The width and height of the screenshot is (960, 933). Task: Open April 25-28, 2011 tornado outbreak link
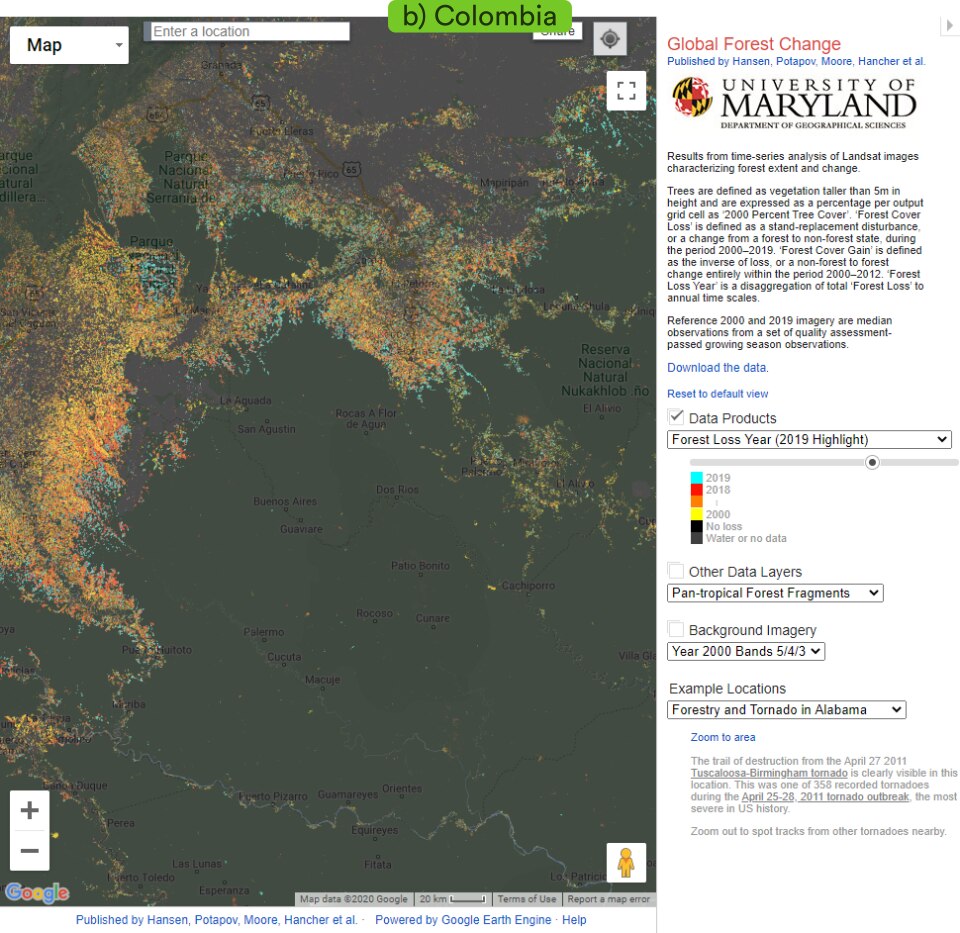(825, 796)
